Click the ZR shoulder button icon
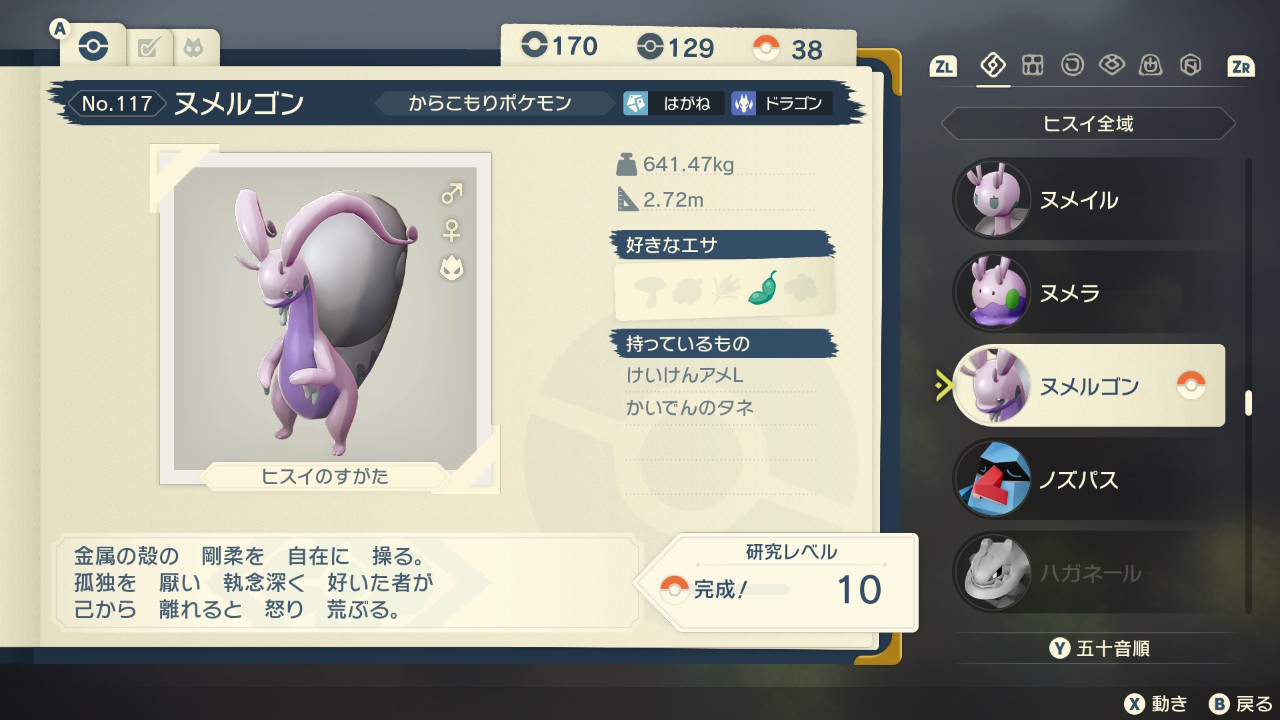This screenshot has width=1280, height=720. click(1241, 66)
